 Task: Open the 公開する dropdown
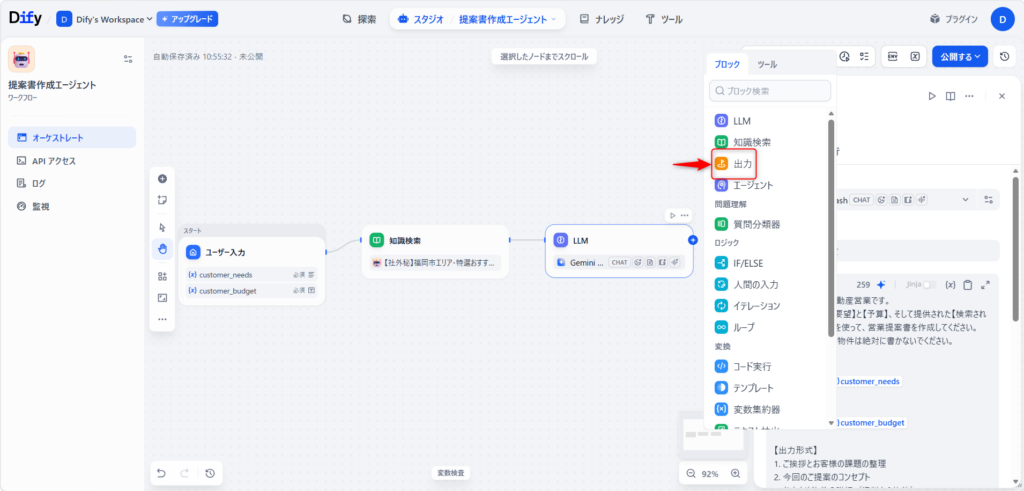[x=960, y=56]
